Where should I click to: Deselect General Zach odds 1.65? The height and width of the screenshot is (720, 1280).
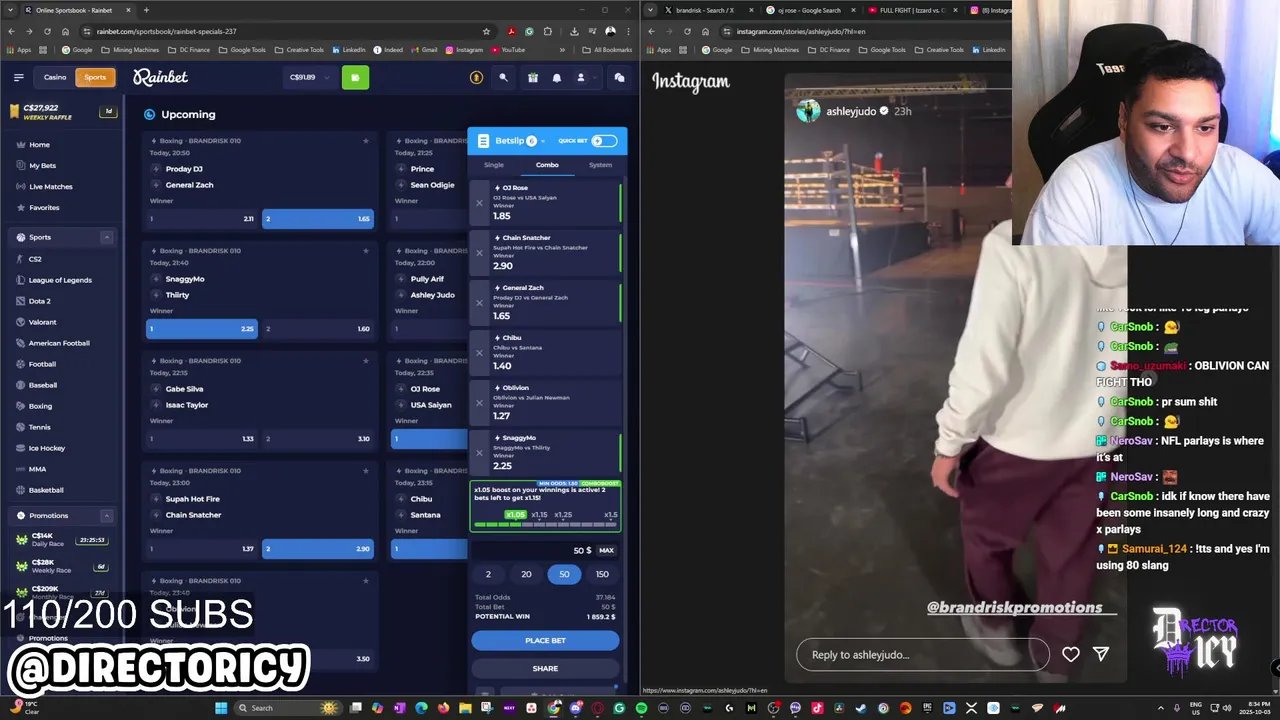pos(318,219)
